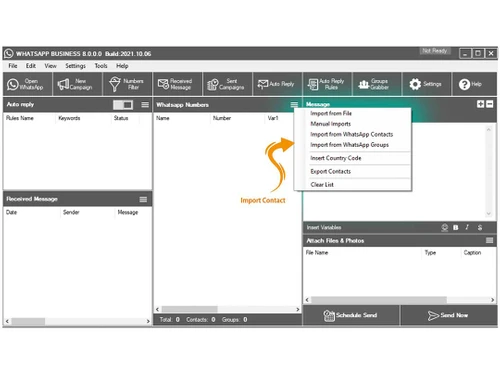Open Auto Reply Rules

pos(327,84)
